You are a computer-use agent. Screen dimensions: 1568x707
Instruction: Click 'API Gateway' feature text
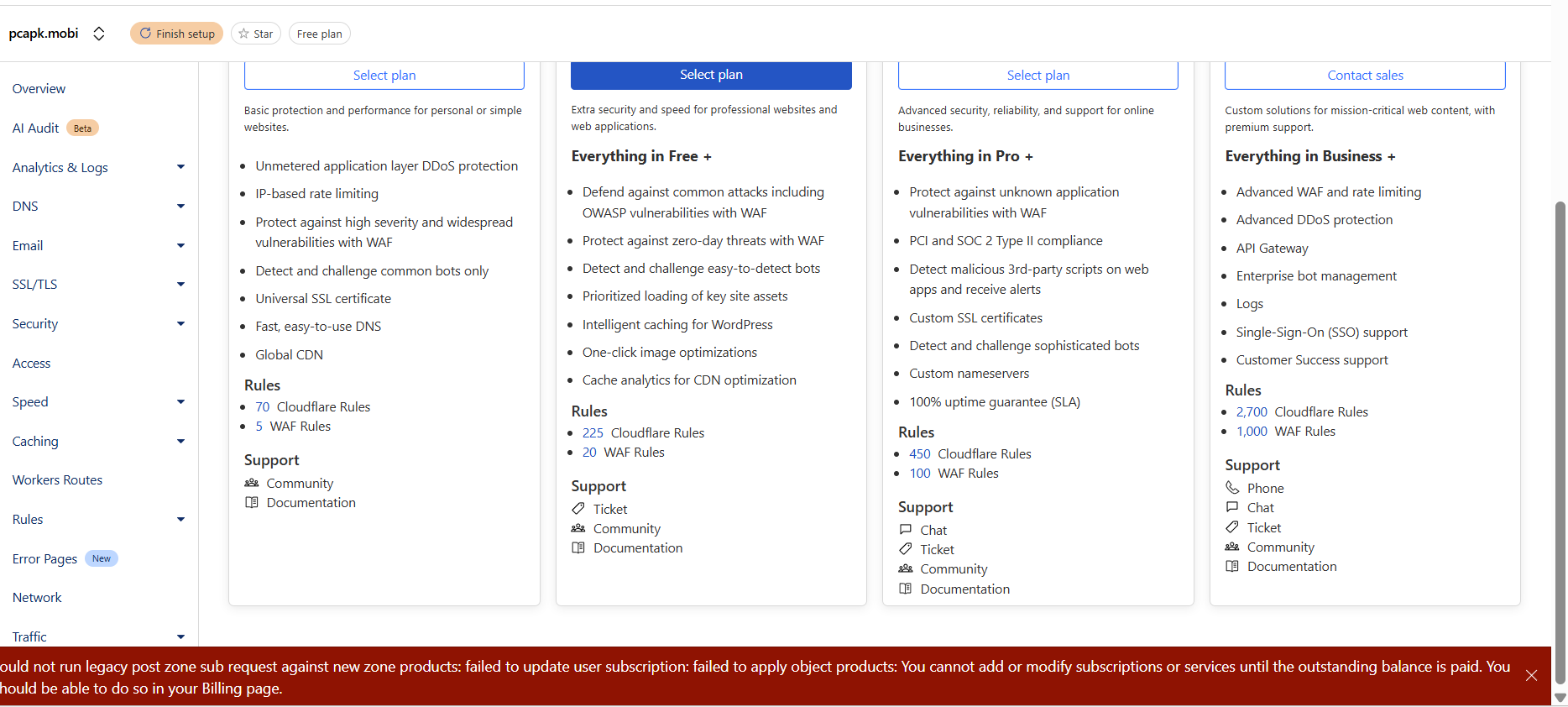tap(1272, 249)
